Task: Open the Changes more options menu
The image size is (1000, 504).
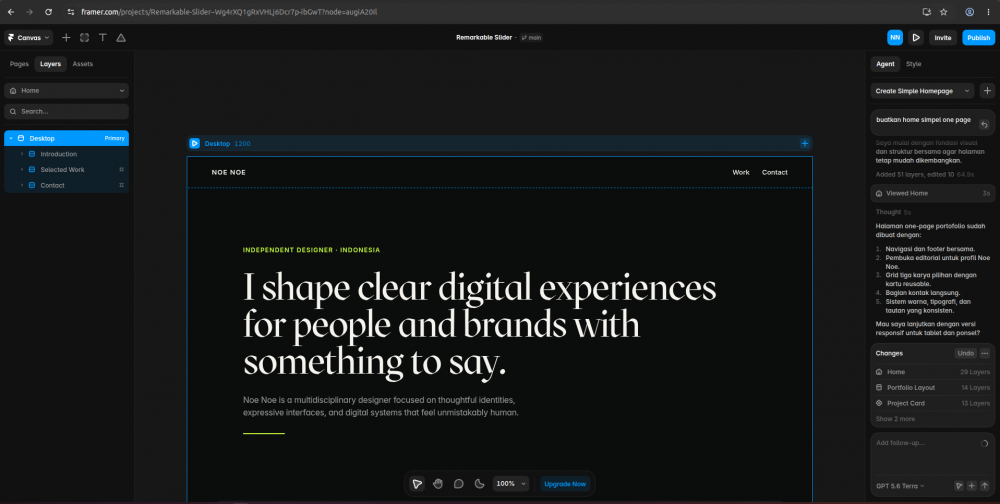Action: 985,353
